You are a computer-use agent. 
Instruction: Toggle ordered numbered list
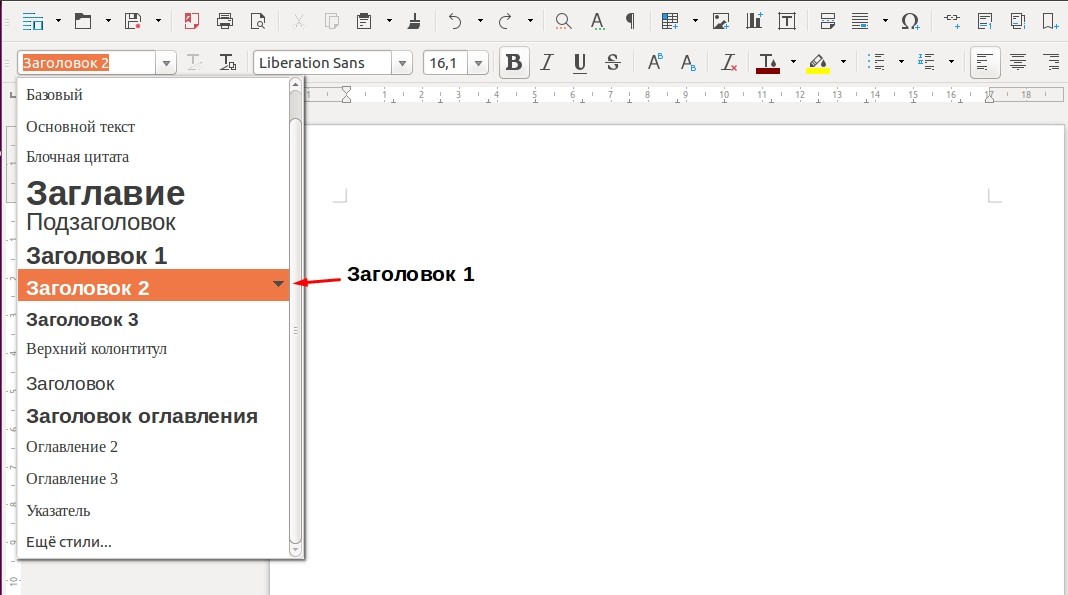[926, 63]
